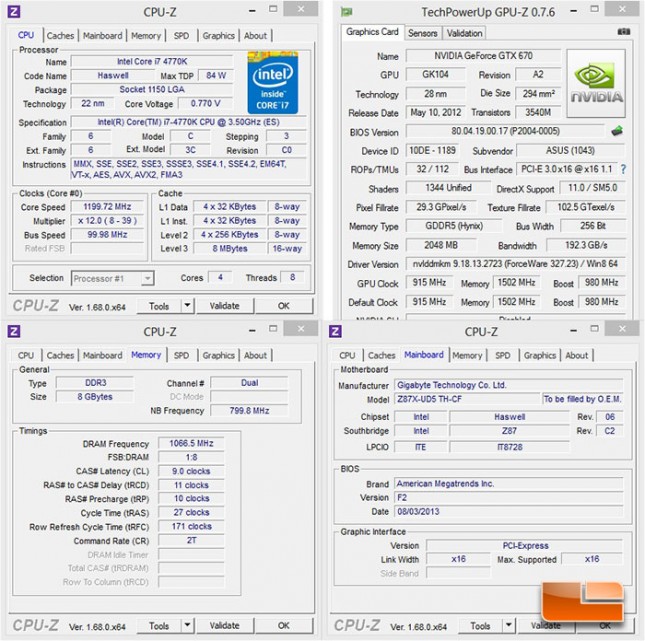Click the Command Rate 2T value

pyautogui.click(x=191, y=540)
